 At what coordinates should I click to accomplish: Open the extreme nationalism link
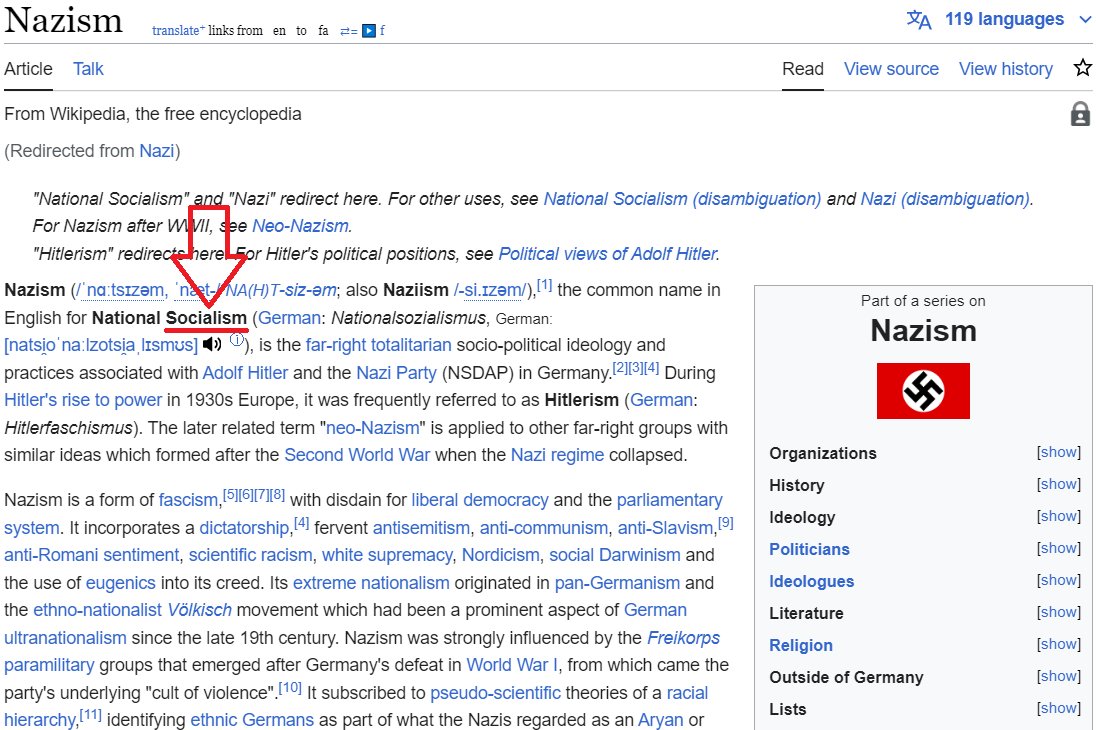[x=371, y=583]
